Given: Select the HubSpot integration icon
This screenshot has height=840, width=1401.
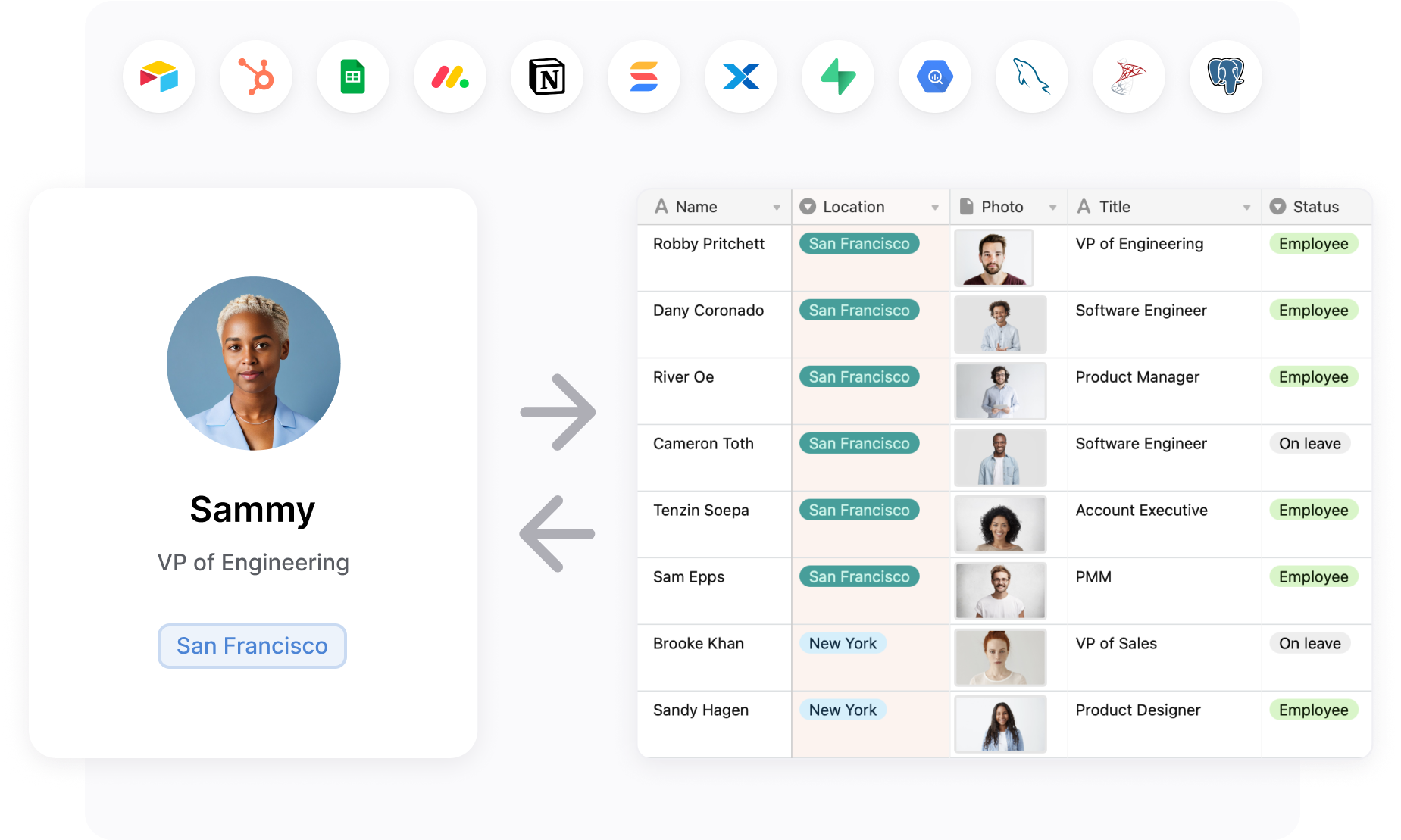Looking at the screenshot, I should point(256,77).
